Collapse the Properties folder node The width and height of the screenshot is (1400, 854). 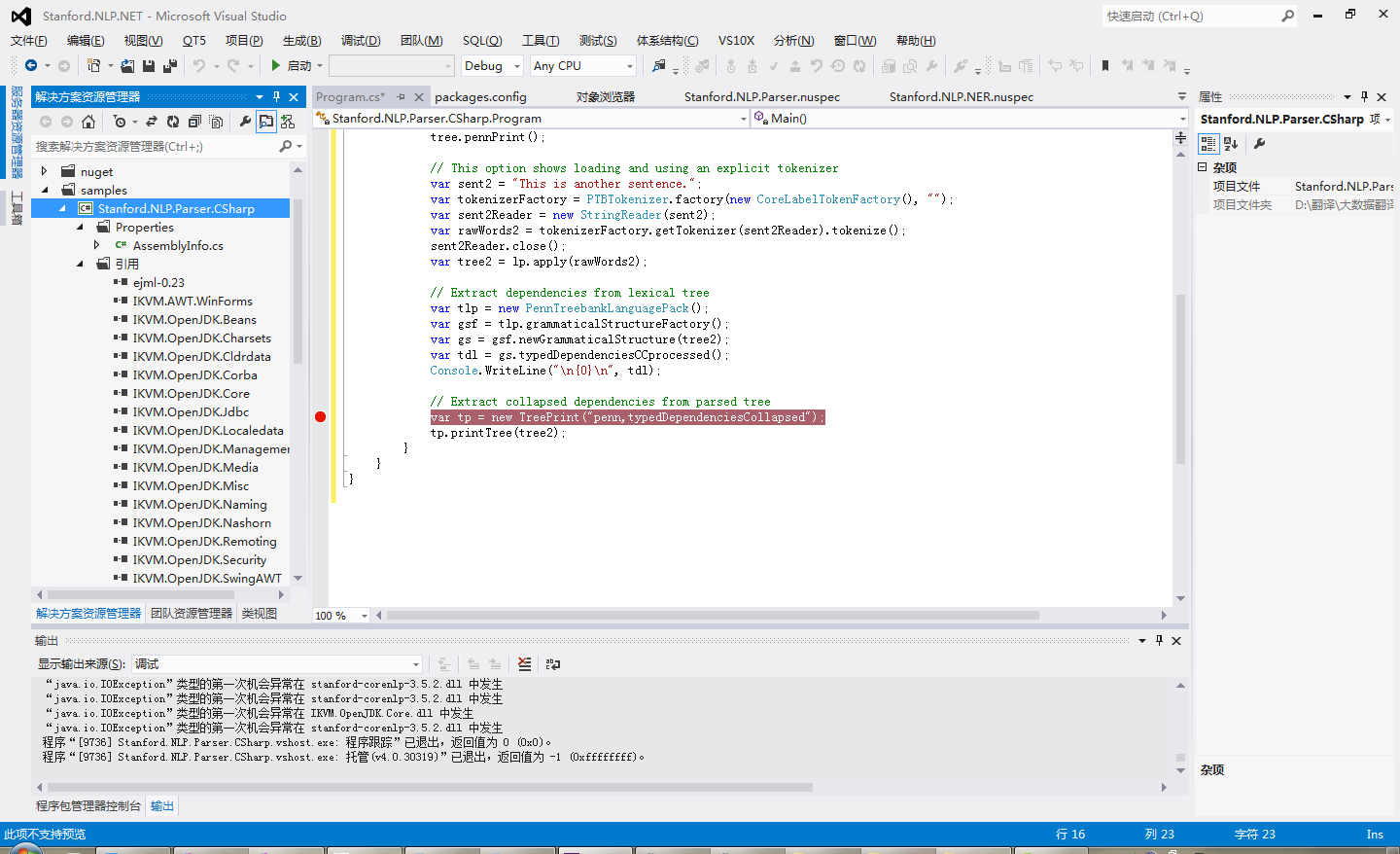pos(81,227)
